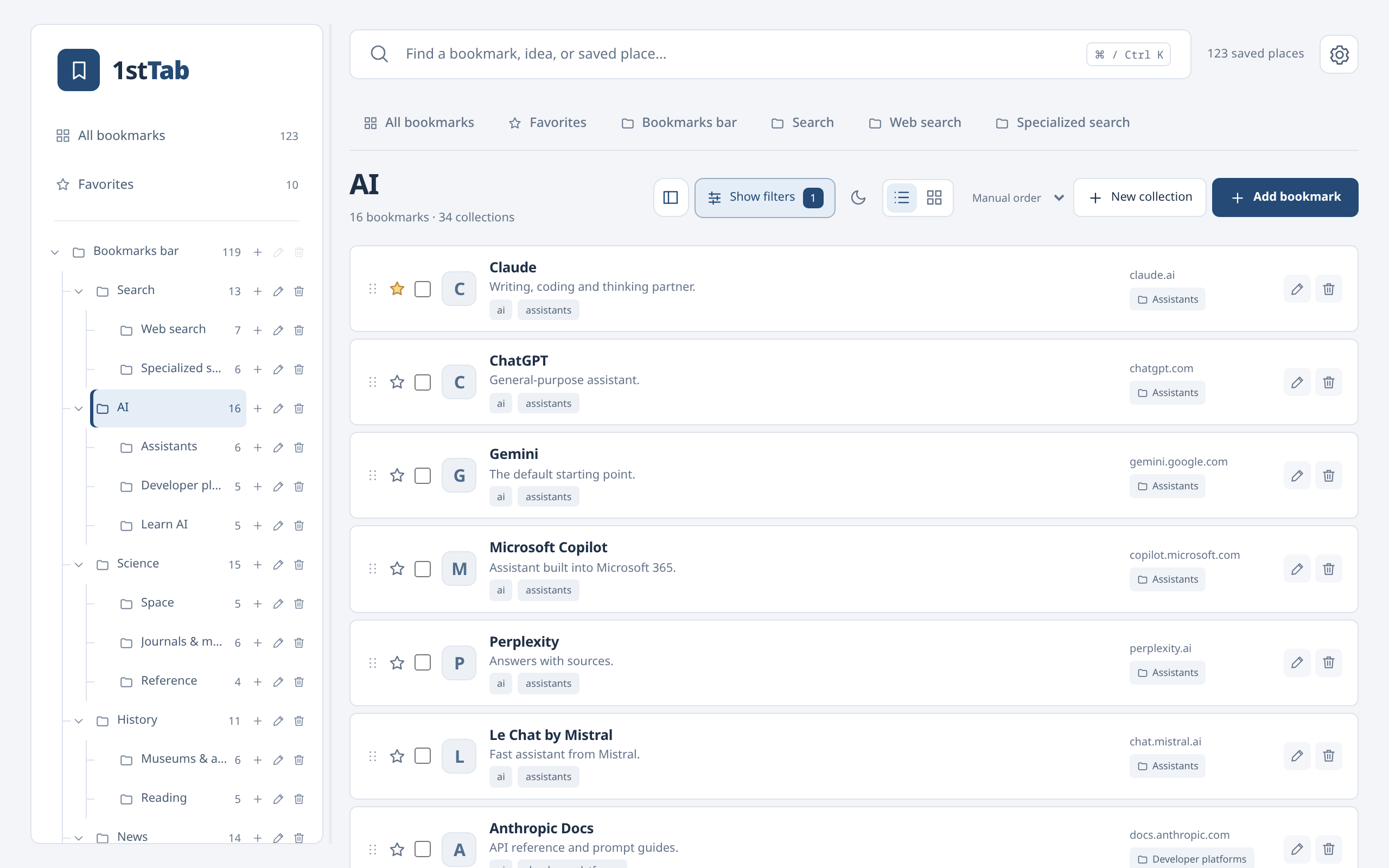Edit the Claude bookmark with its pencil icon
Screen dimensions: 1389x868
pyautogui.click(x=1297, y=289)
